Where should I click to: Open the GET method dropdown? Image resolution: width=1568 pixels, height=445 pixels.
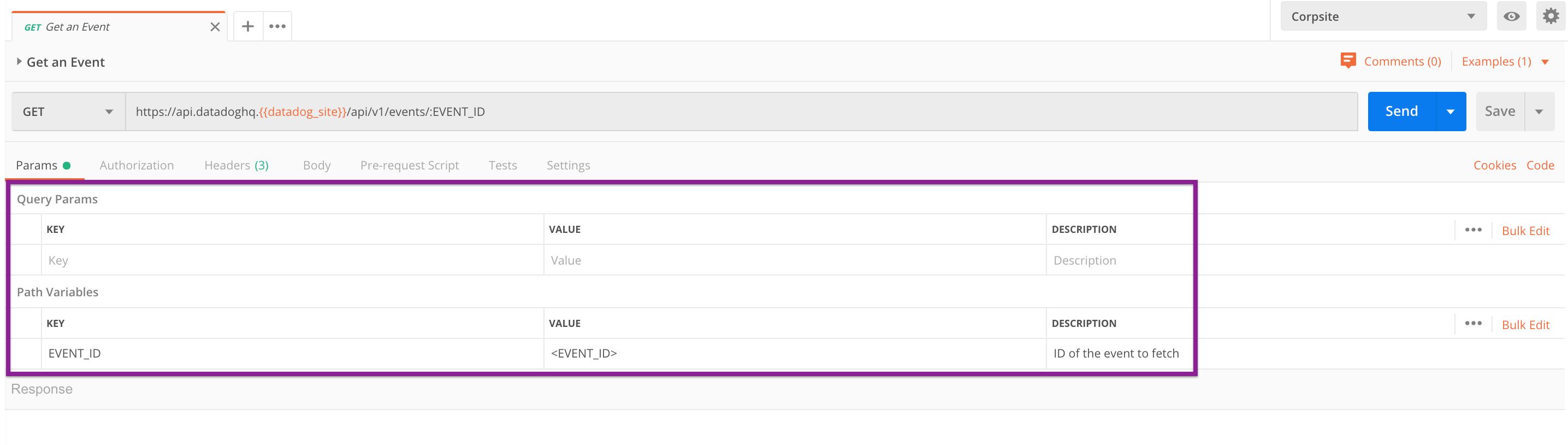[68, 112]
